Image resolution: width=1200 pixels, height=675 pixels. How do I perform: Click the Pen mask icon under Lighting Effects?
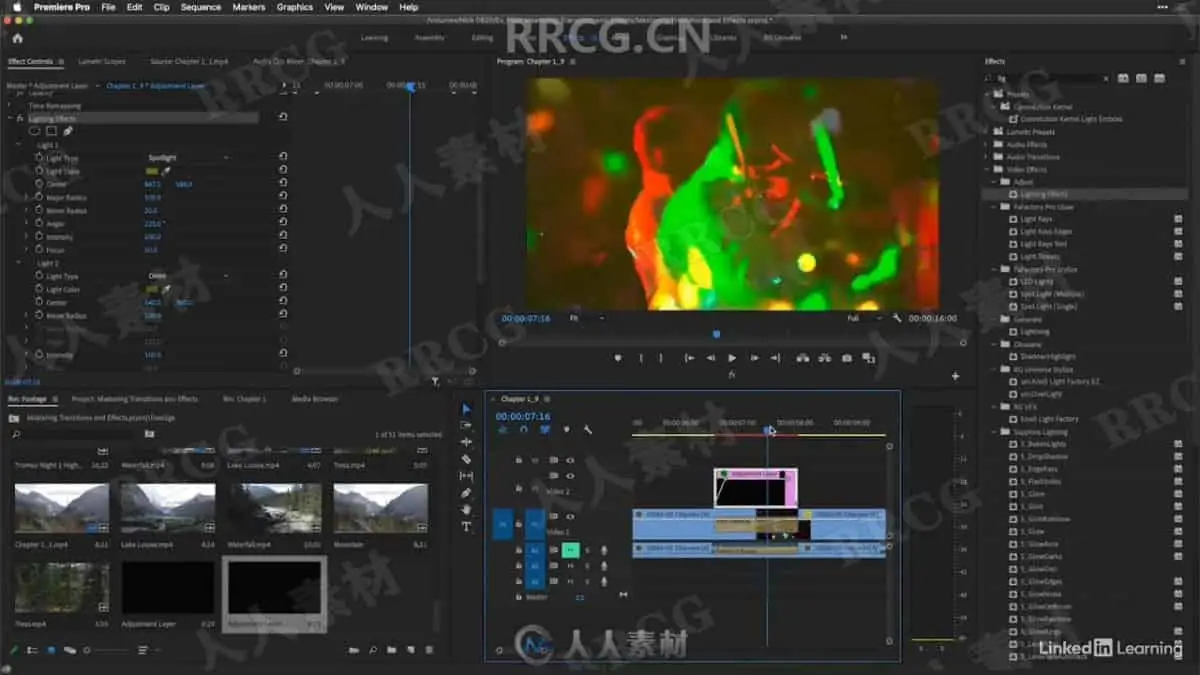tap(68, 131)
